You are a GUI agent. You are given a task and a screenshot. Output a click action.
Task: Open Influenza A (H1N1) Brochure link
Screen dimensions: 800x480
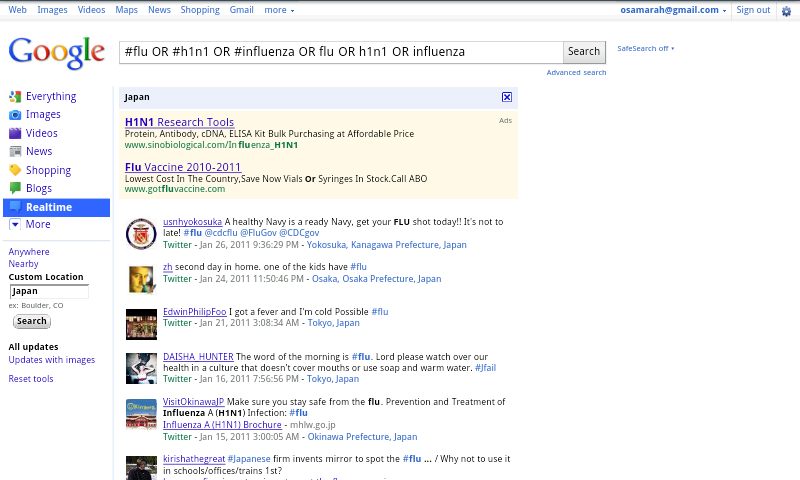pyautogui.click(x=222, y=425)
